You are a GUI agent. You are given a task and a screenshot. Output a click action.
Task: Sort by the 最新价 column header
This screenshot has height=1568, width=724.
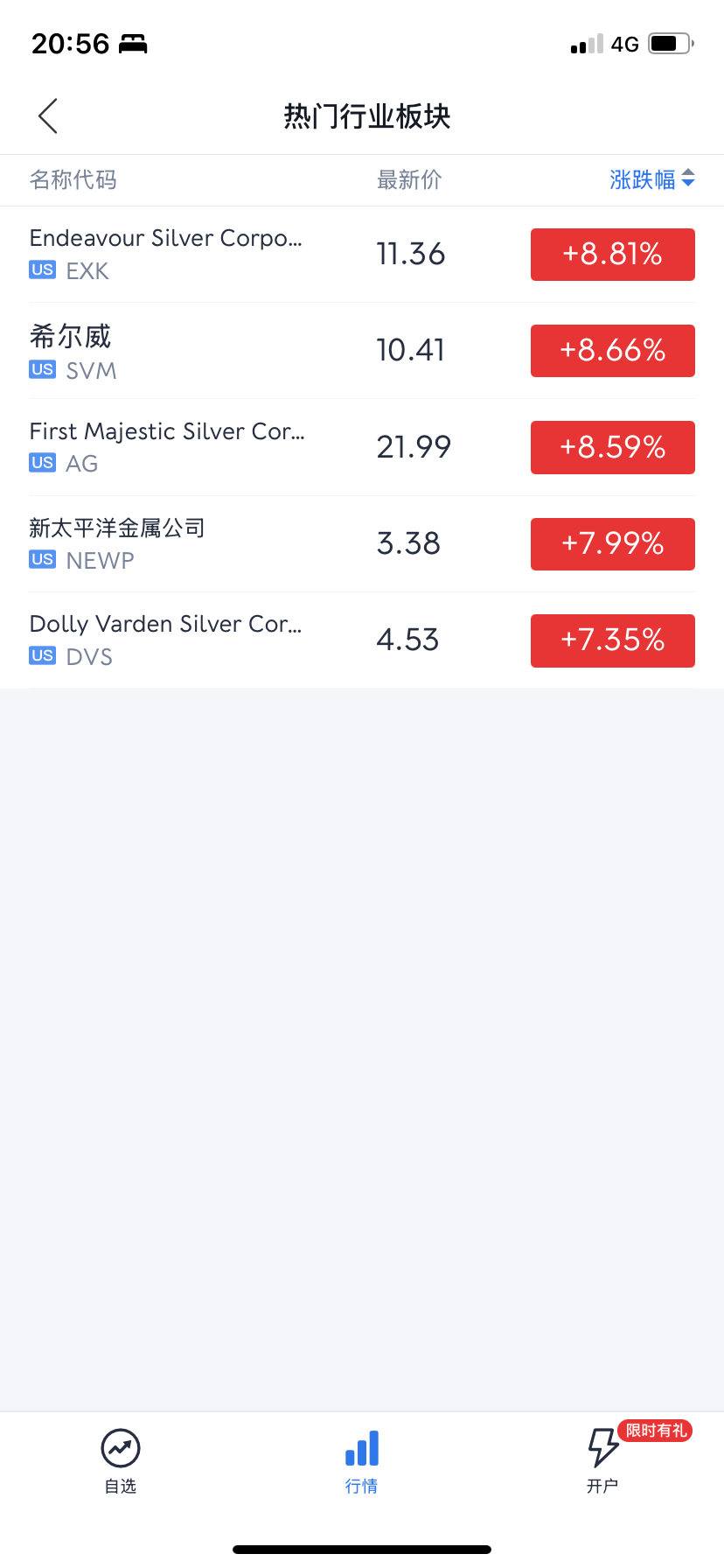pos(409,180)
